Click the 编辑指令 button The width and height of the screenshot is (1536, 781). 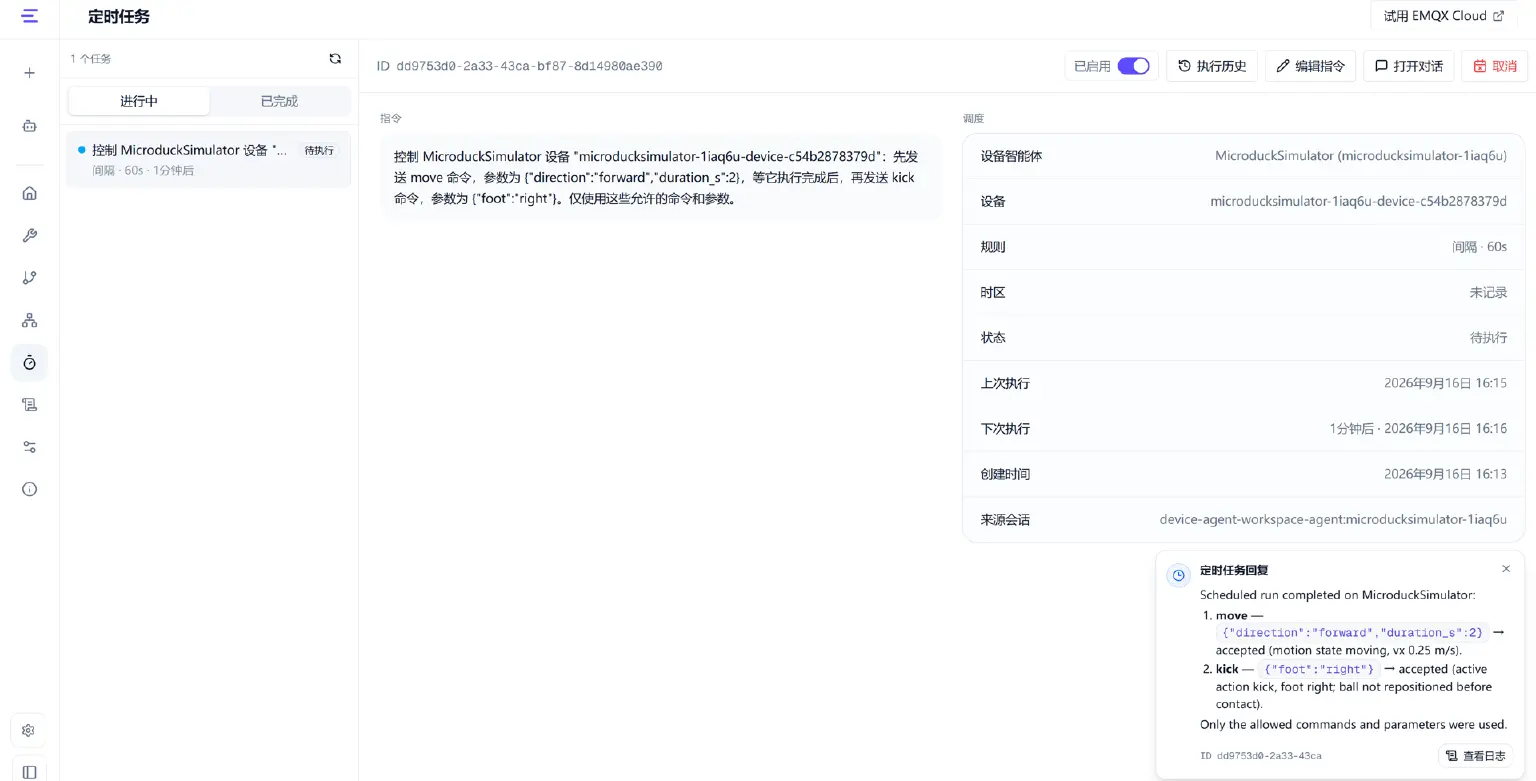point(1311,66)
